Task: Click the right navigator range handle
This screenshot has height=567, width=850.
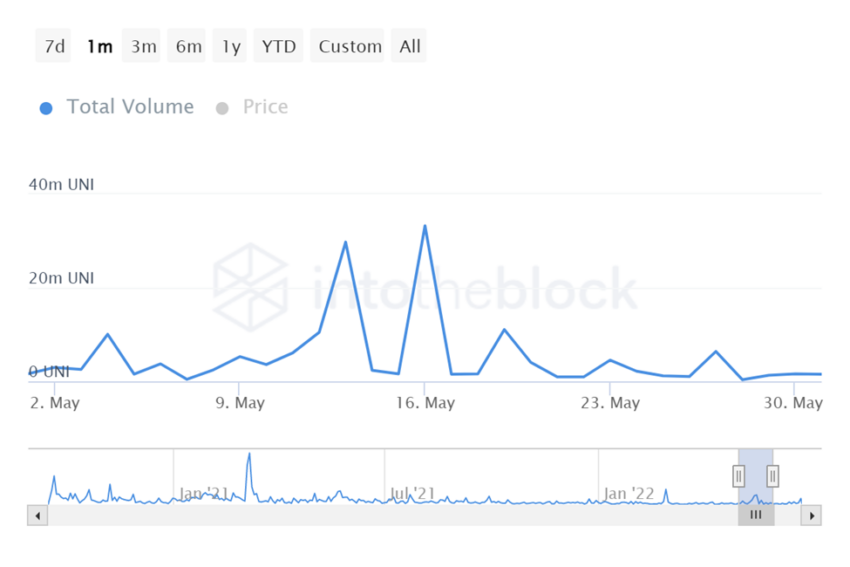Action: pos(773,476)
